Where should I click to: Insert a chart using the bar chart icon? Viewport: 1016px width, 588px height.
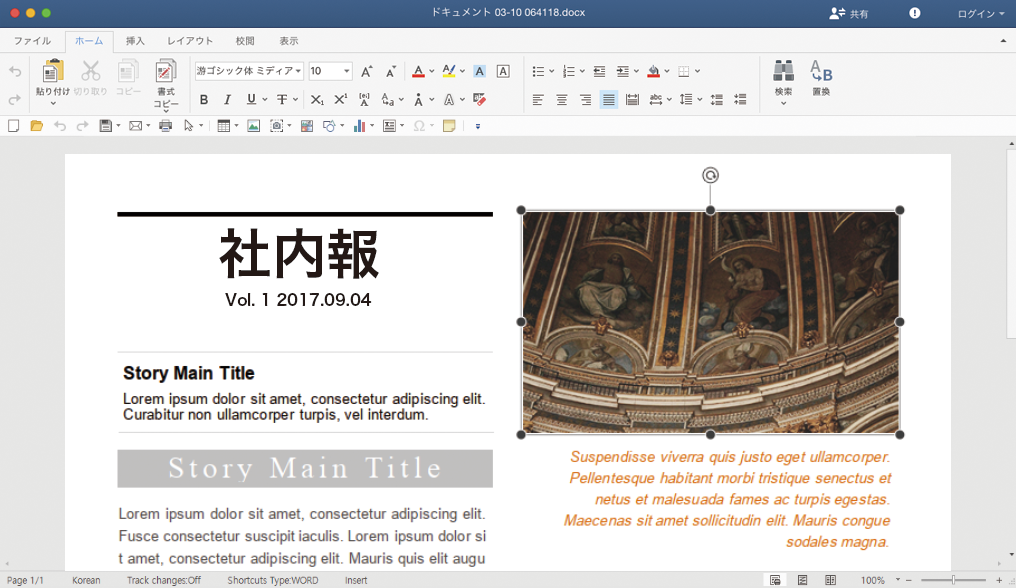click(359, 125)
